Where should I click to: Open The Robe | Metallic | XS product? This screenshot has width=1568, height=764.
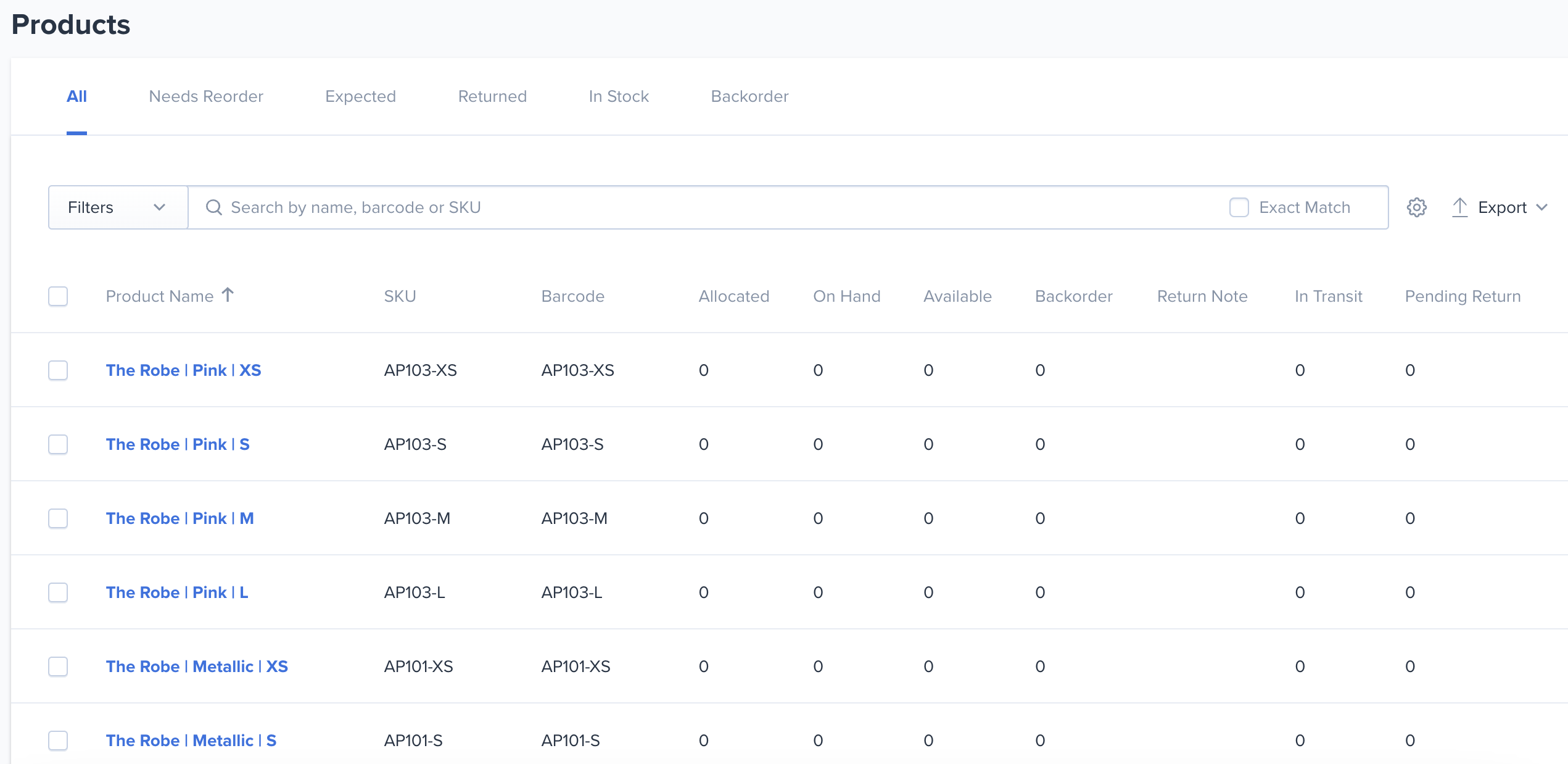197,666
